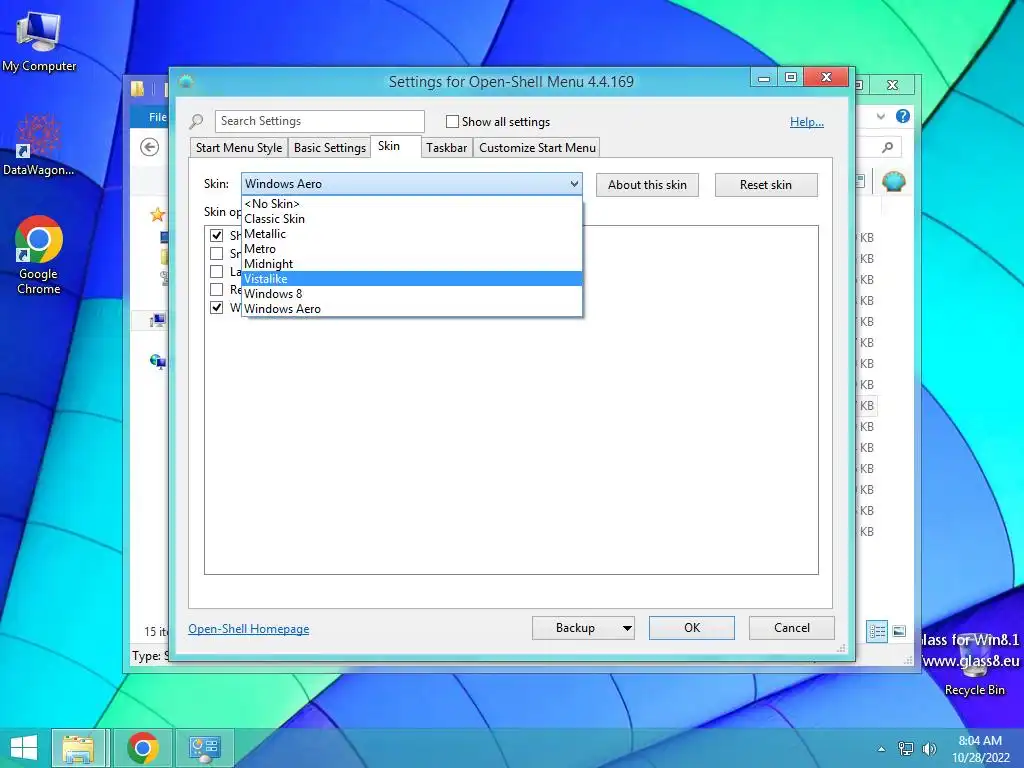
Task: Open the Recycle Bin desktop icon
Action: pos(974,666)
